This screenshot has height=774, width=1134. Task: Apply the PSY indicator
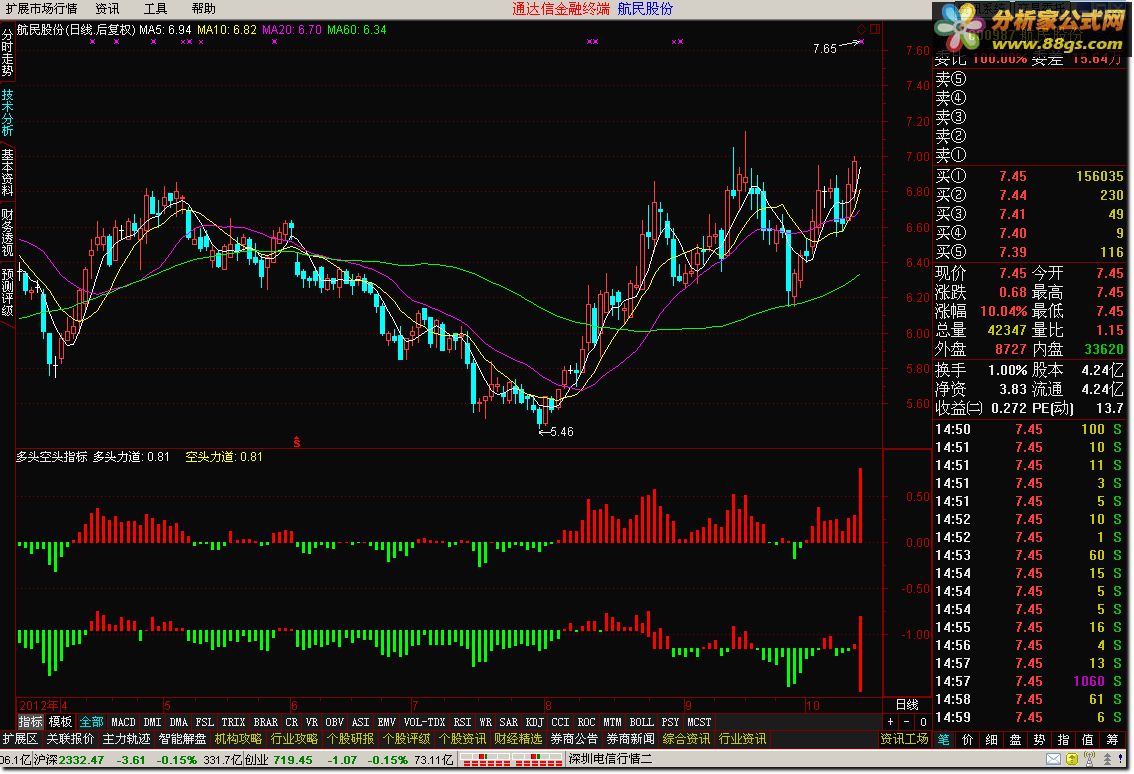670,722
